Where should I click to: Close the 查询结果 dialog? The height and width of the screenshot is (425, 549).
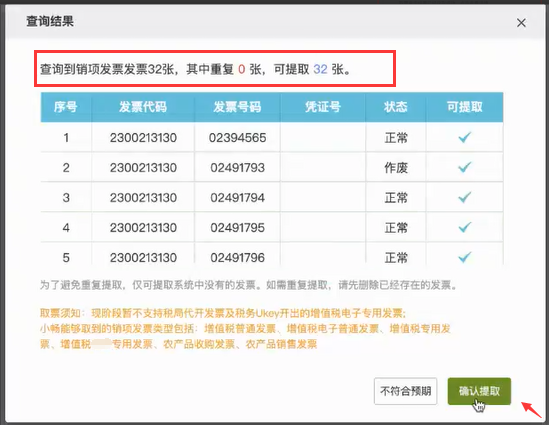[x=521, y=23]
